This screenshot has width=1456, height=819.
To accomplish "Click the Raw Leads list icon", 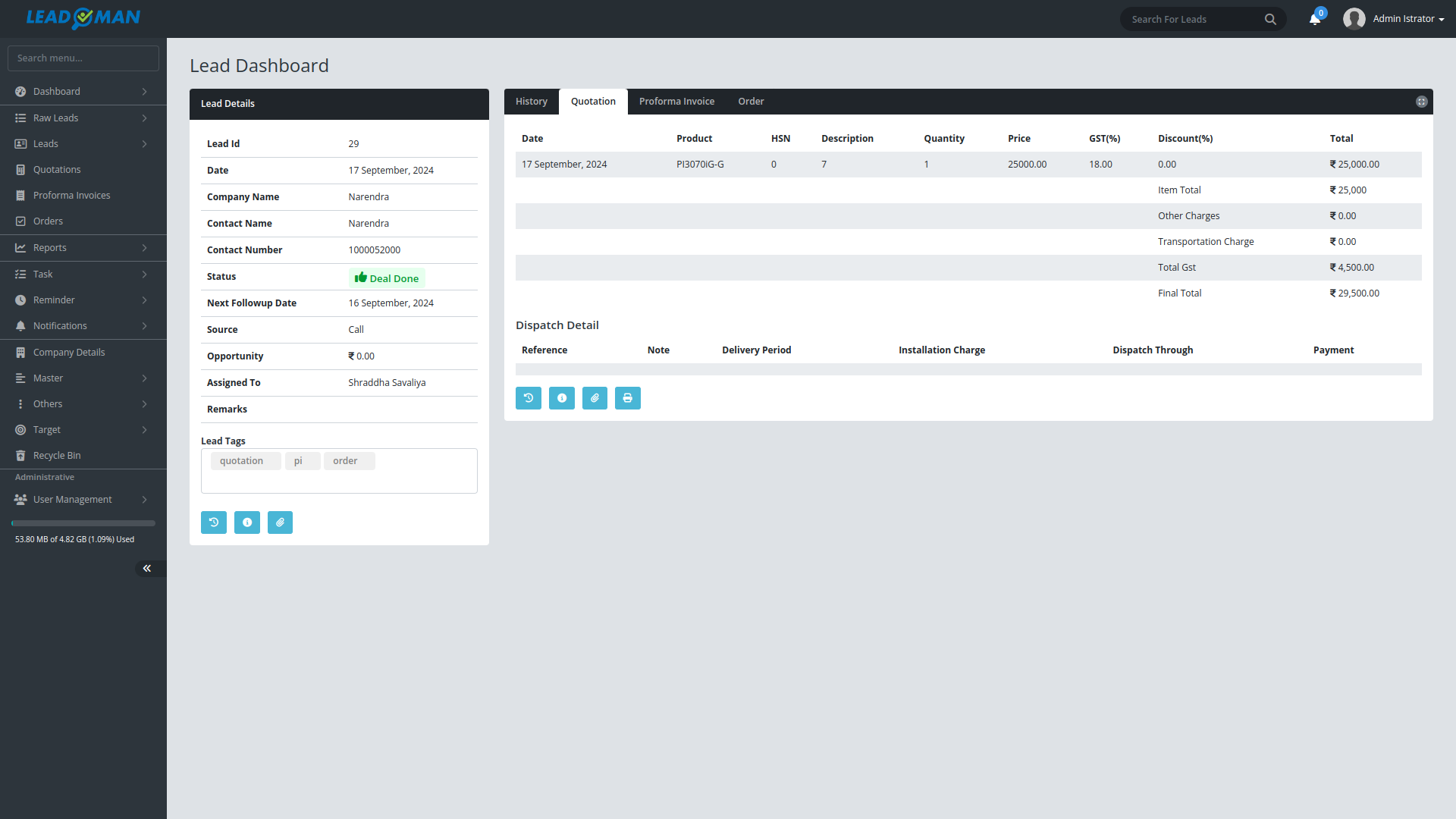I will click(x=20, y=118).
